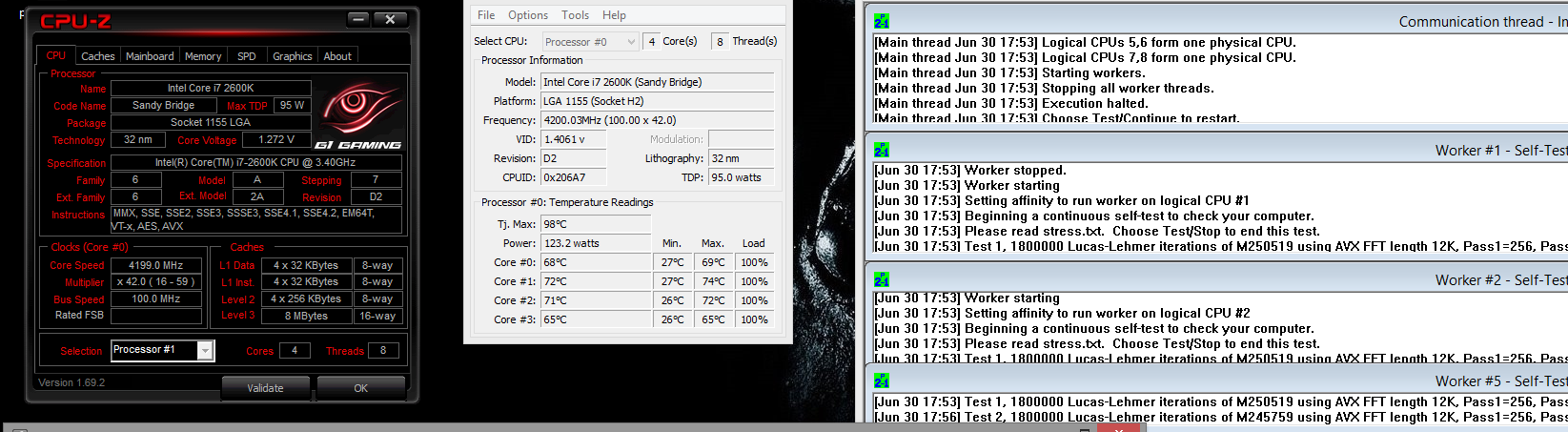Click the Core #0 load 100% value

[x=754, y=262]
